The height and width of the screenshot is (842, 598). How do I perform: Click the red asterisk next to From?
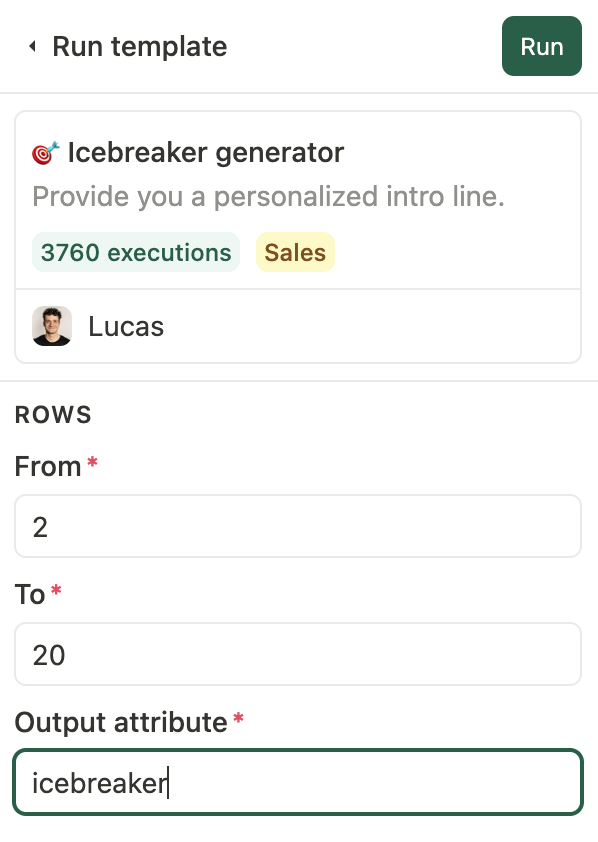[92, 462]
